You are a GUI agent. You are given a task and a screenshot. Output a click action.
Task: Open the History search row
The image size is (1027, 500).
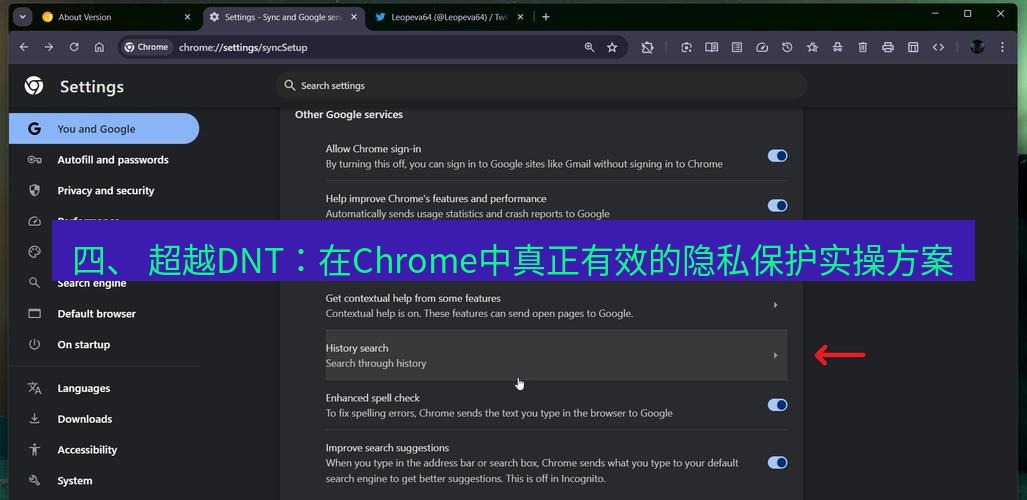click(x=556, y=355)
